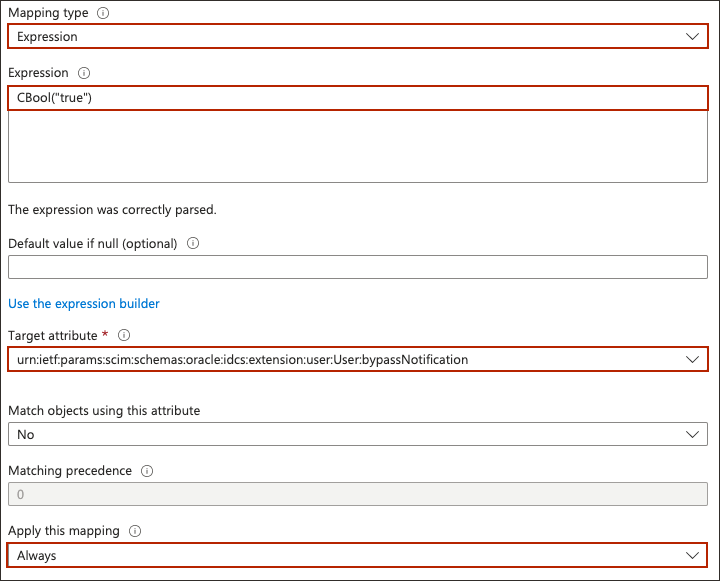
Task: Click the CBool("true") expression text
Action: 55,97
